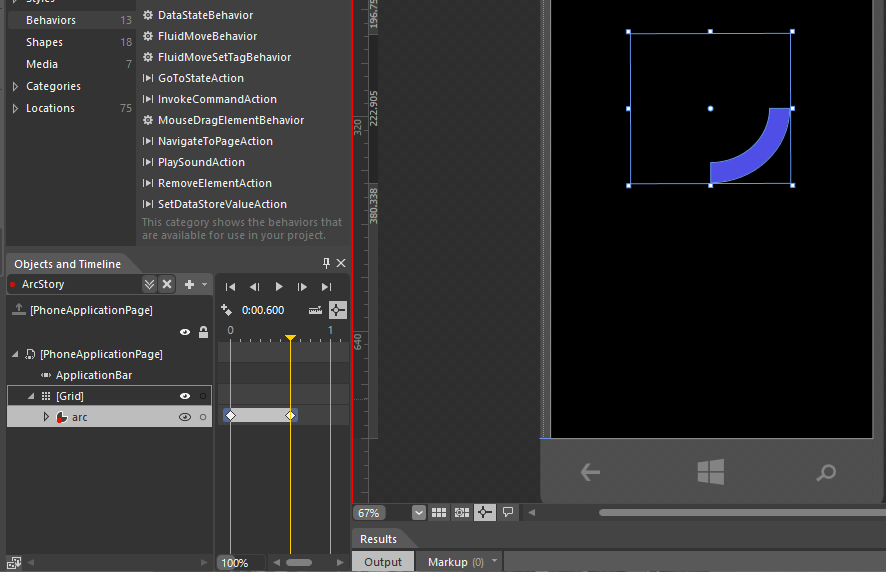
Task: Expand the Categories section
Action: click(15, 87)
